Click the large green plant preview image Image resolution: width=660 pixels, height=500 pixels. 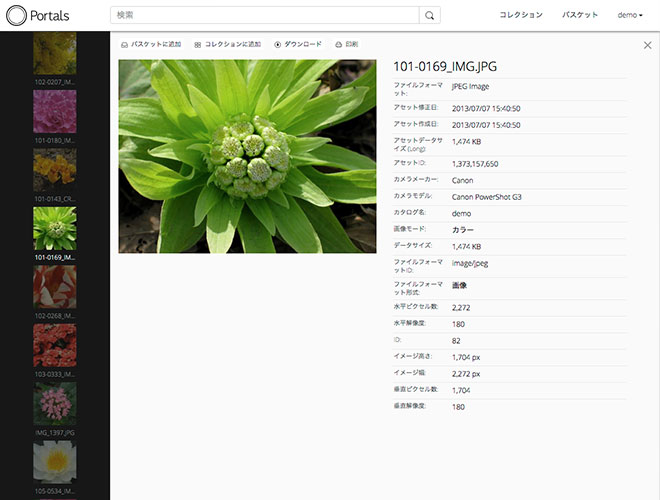click(248, 156)
